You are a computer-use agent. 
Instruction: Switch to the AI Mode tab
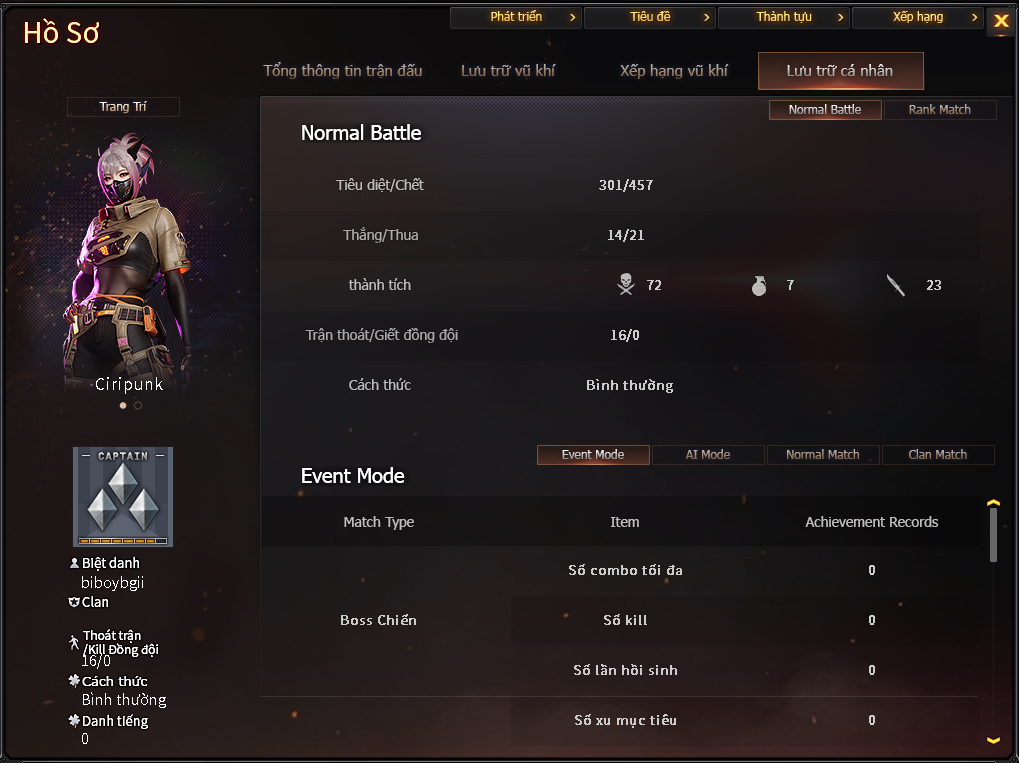coord(708,455)
